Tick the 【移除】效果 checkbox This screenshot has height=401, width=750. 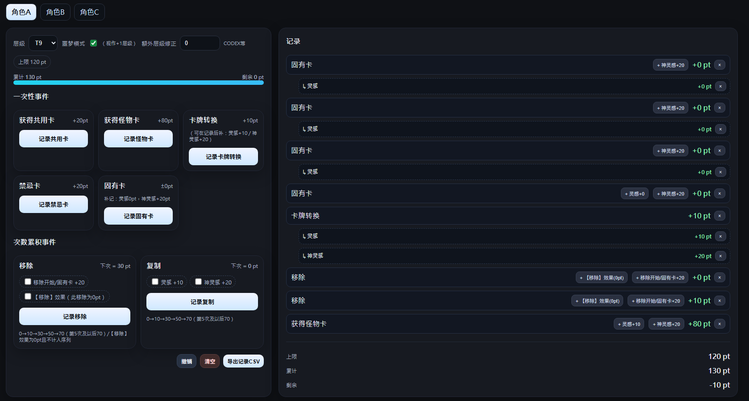point(28,297)
